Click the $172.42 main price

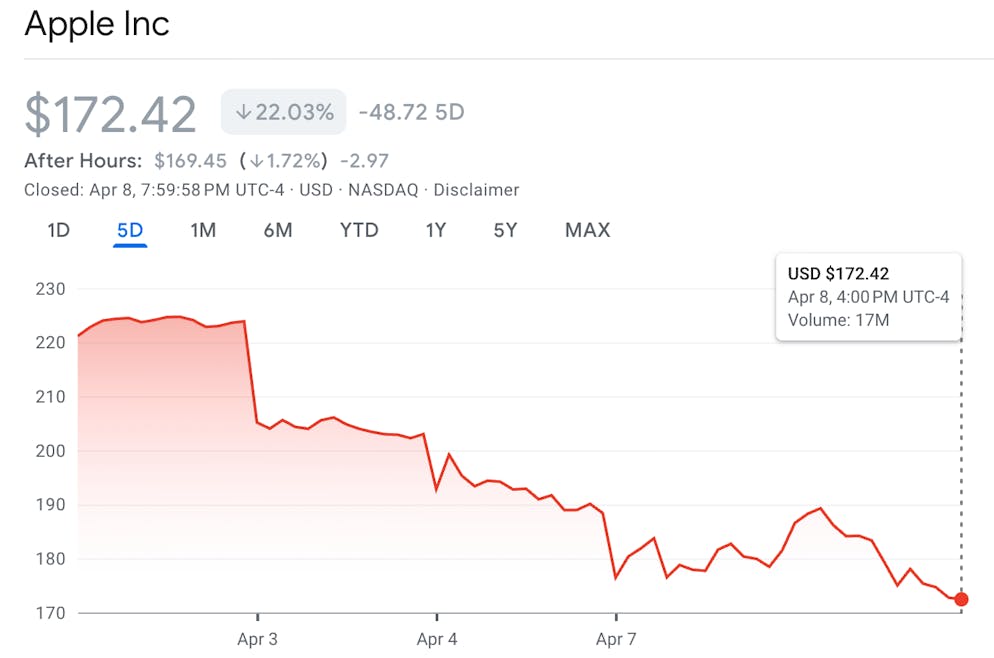[111, 114]
